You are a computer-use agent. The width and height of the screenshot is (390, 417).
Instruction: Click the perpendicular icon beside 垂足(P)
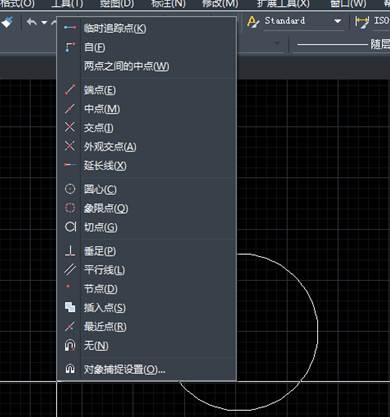point(70,251)
